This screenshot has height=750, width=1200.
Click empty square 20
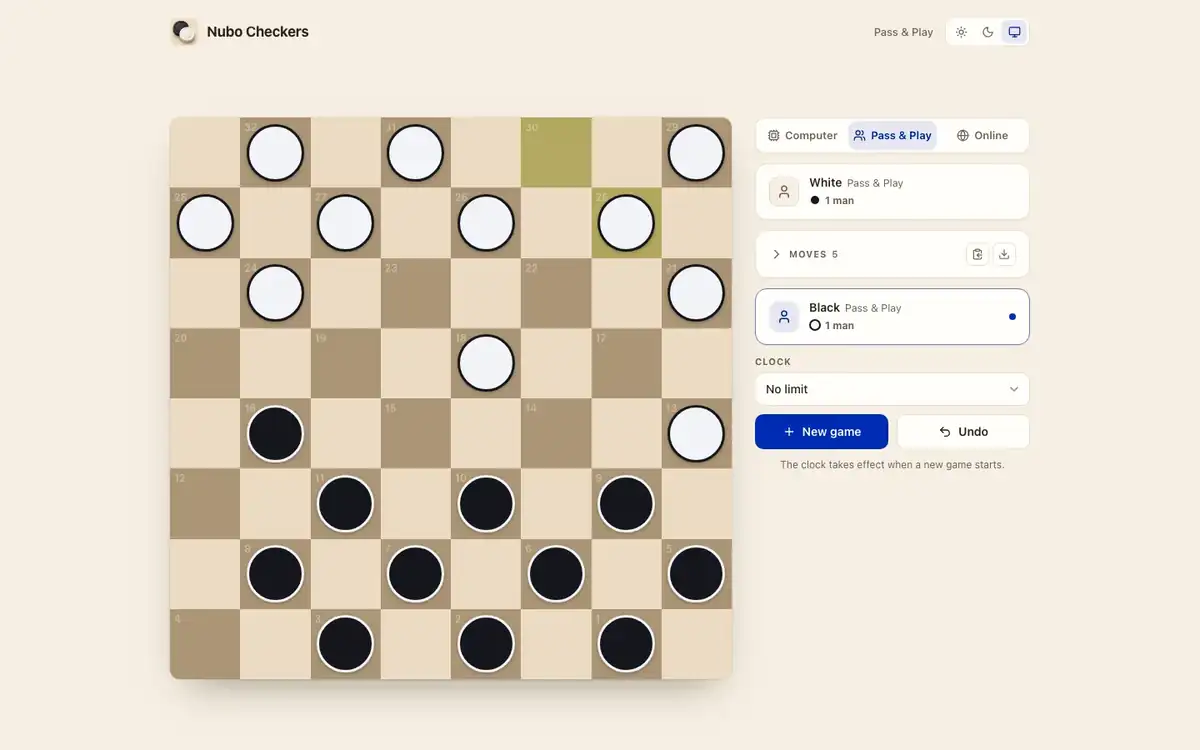coord(205,363)
